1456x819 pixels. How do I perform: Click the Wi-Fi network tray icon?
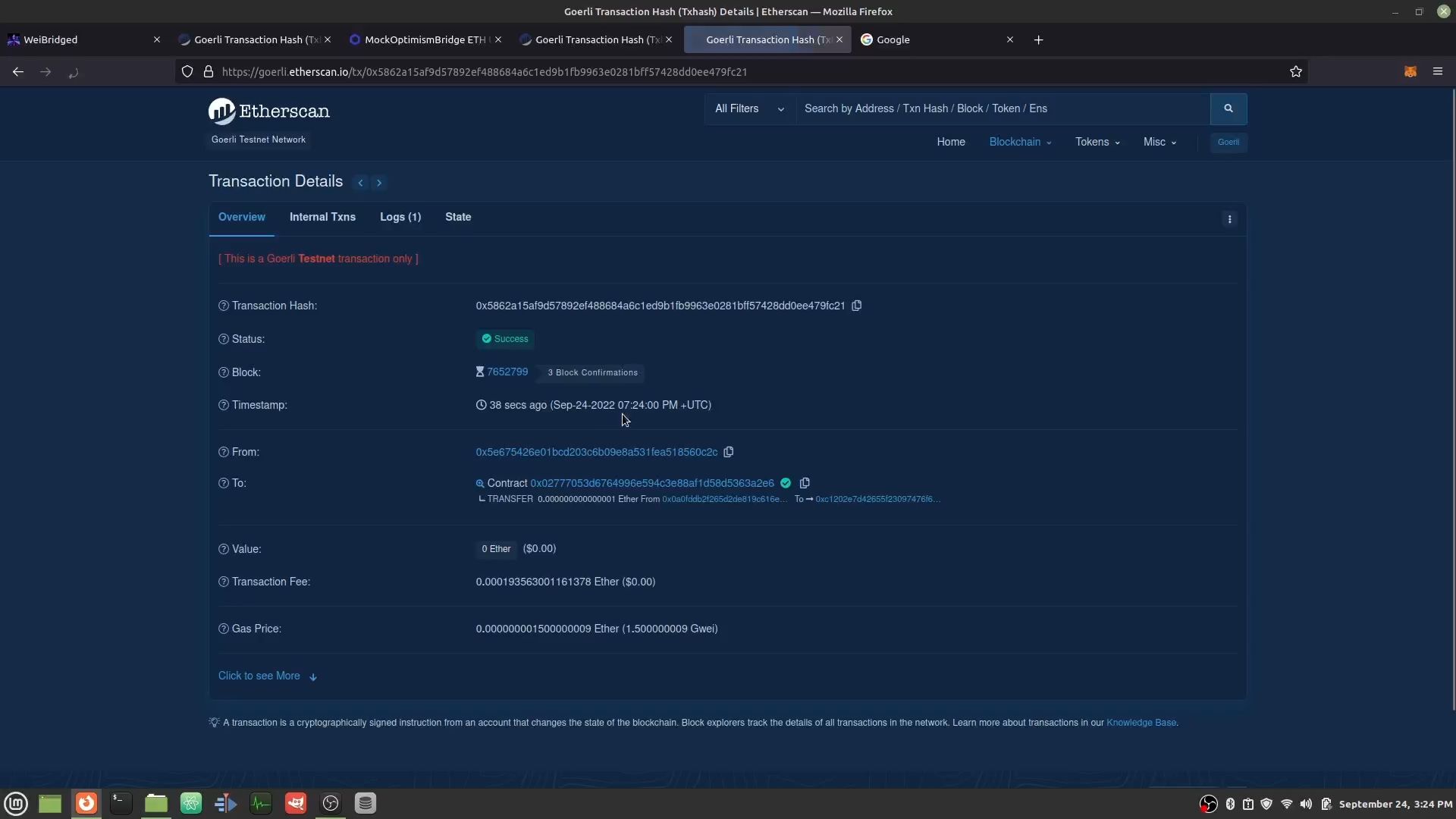tap(1287, 804)
